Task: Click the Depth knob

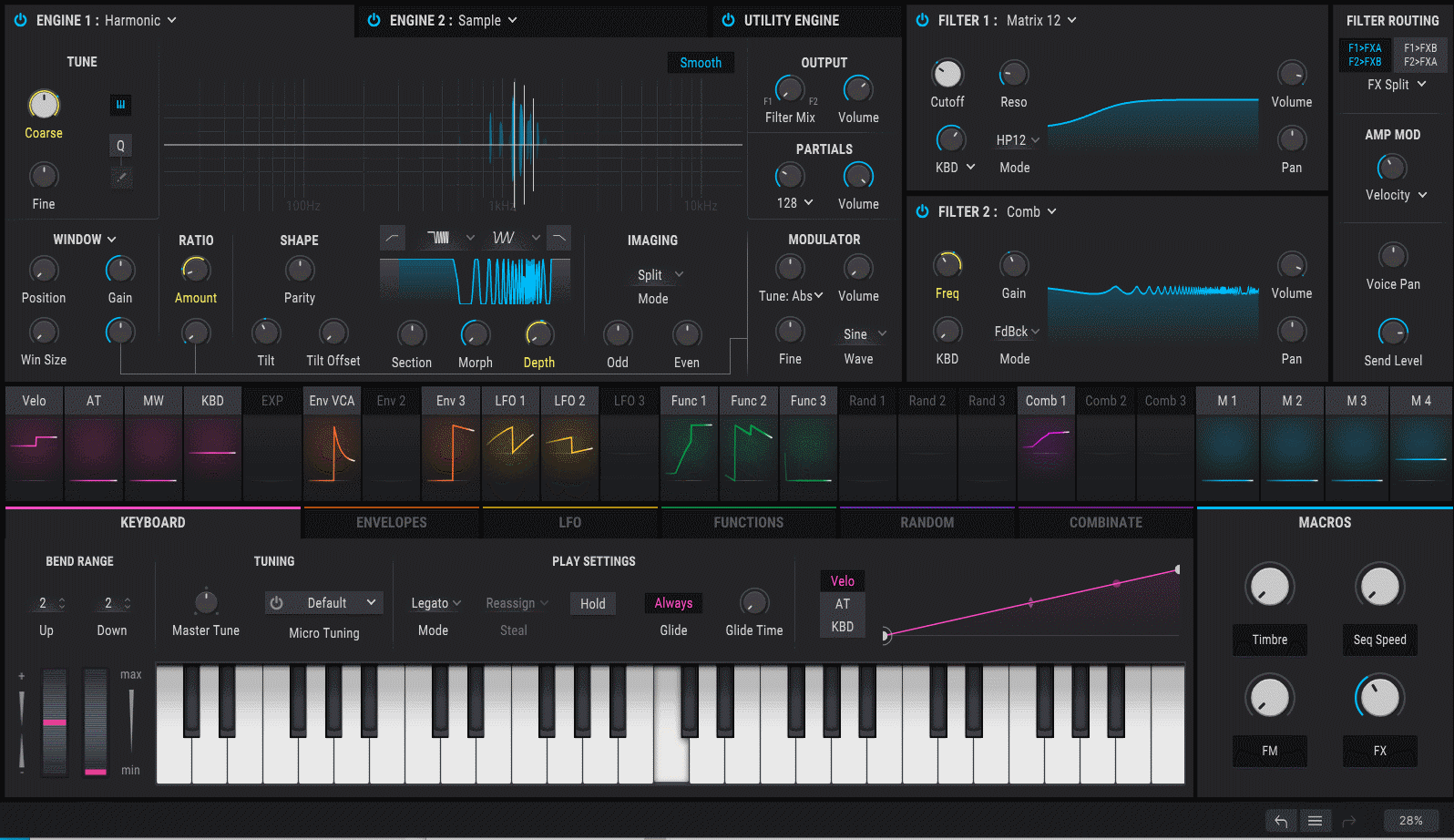Action: coord(539,333)
